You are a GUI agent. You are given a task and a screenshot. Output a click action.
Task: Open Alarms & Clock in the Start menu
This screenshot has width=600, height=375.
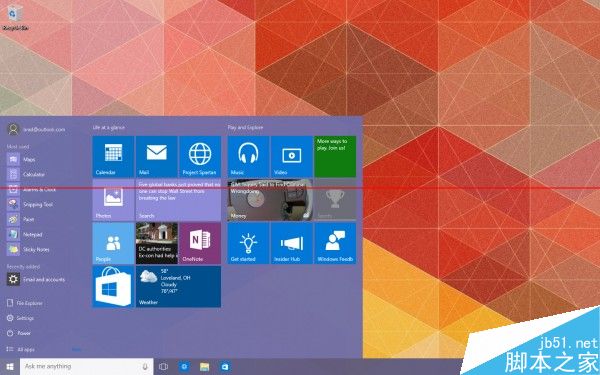[x=31, y=189]
